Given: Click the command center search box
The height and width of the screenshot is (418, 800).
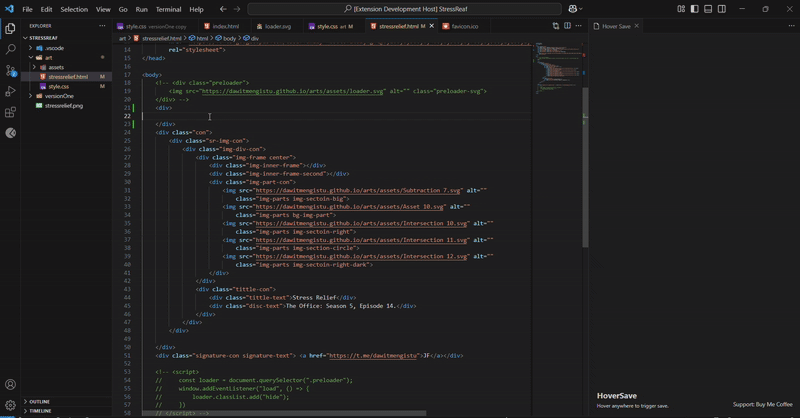Looking at the screenshot, I should (404, 9).
